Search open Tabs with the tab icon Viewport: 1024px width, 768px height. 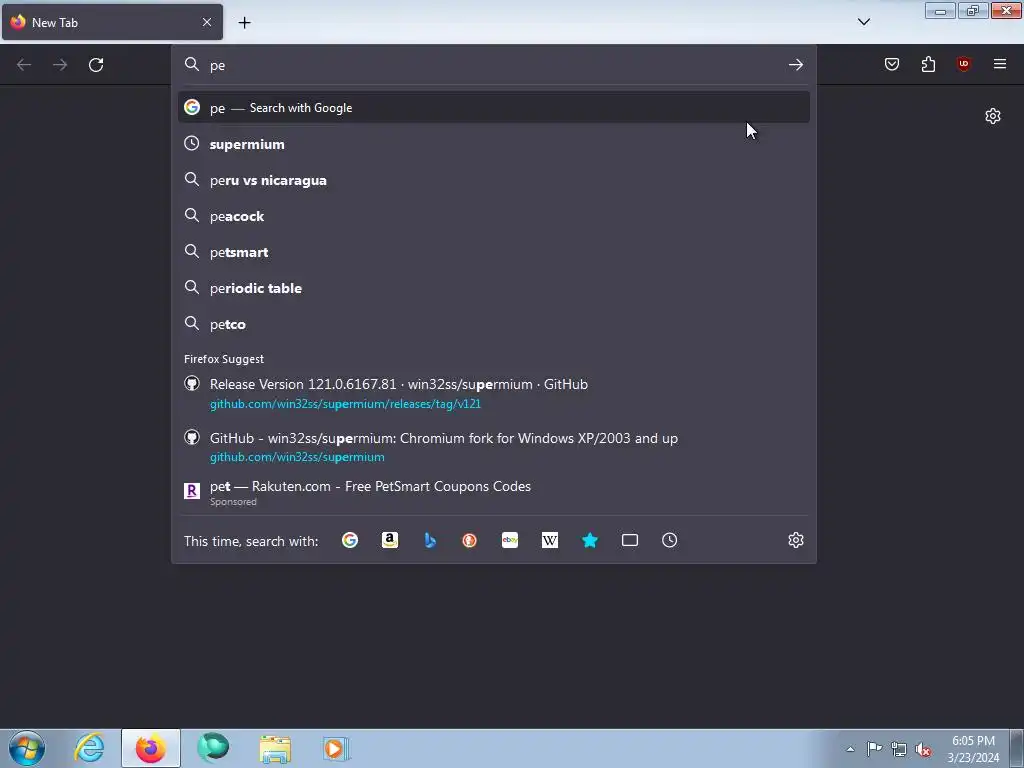630,540
